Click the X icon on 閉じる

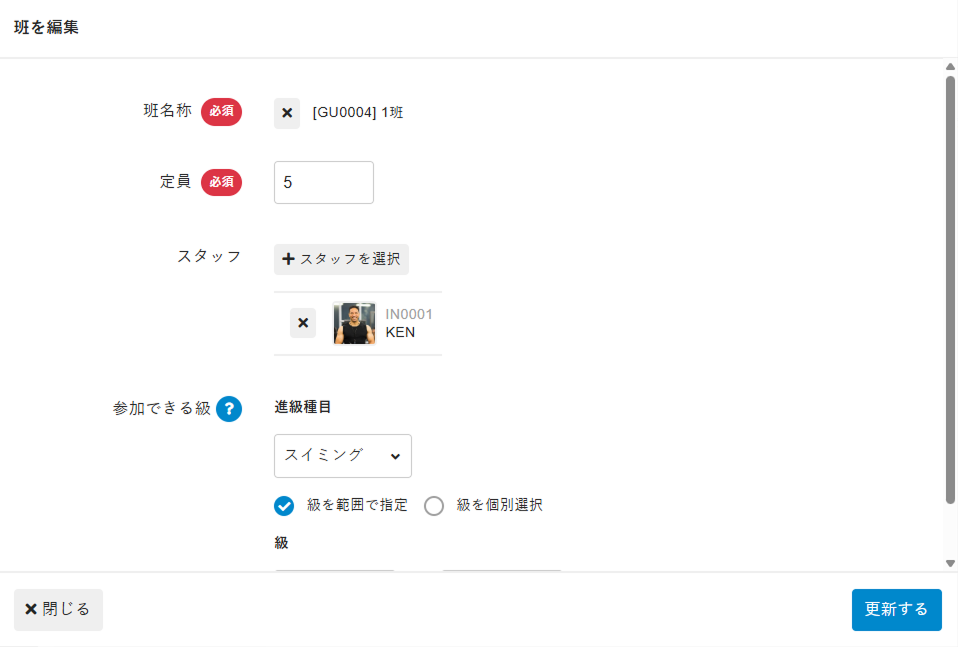click(31, 609)
